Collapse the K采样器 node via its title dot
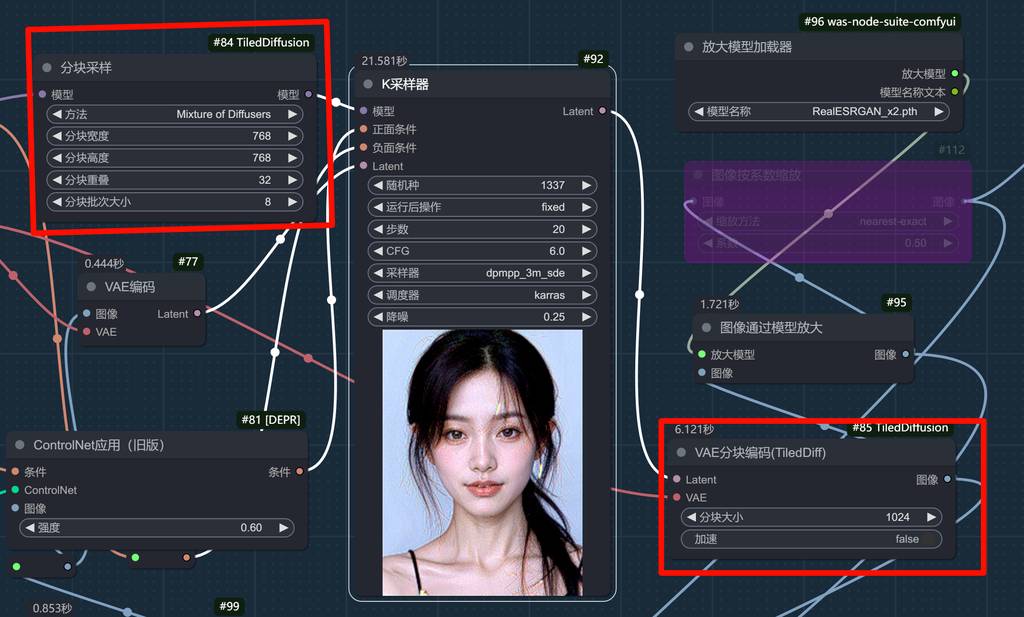 tap(368, 85)
